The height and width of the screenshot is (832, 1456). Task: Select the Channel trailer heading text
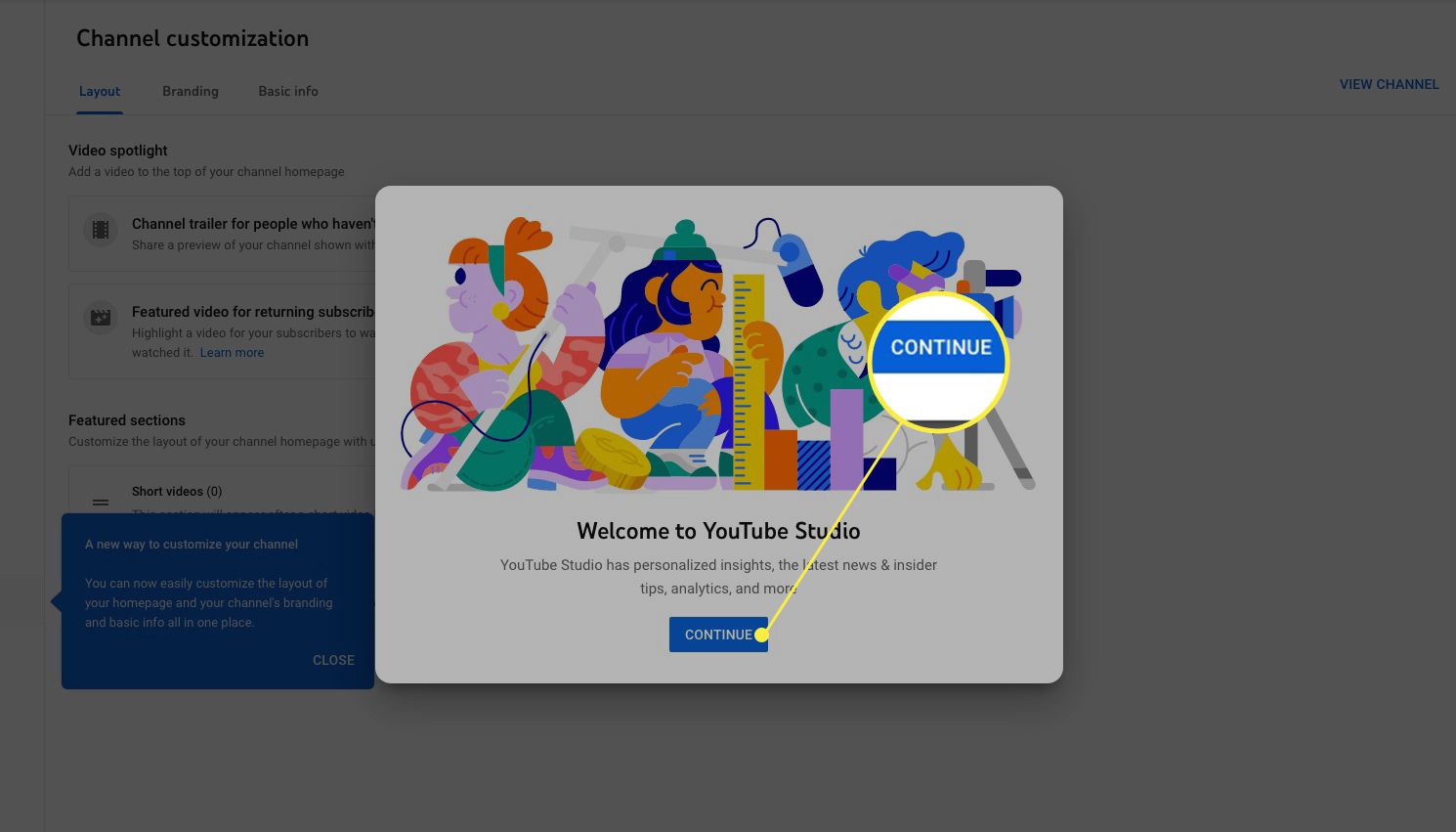(x=253, y=224)
